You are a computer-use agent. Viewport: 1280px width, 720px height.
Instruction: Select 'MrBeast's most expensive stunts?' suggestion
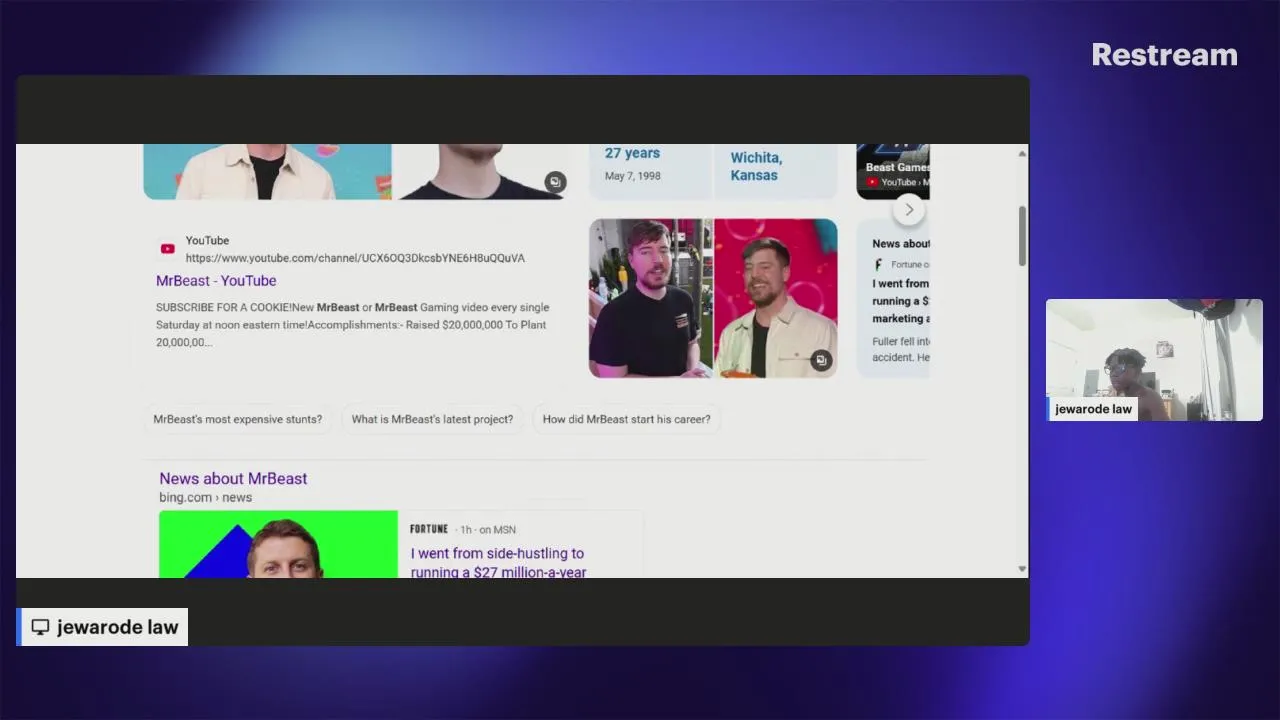point(237,419)
